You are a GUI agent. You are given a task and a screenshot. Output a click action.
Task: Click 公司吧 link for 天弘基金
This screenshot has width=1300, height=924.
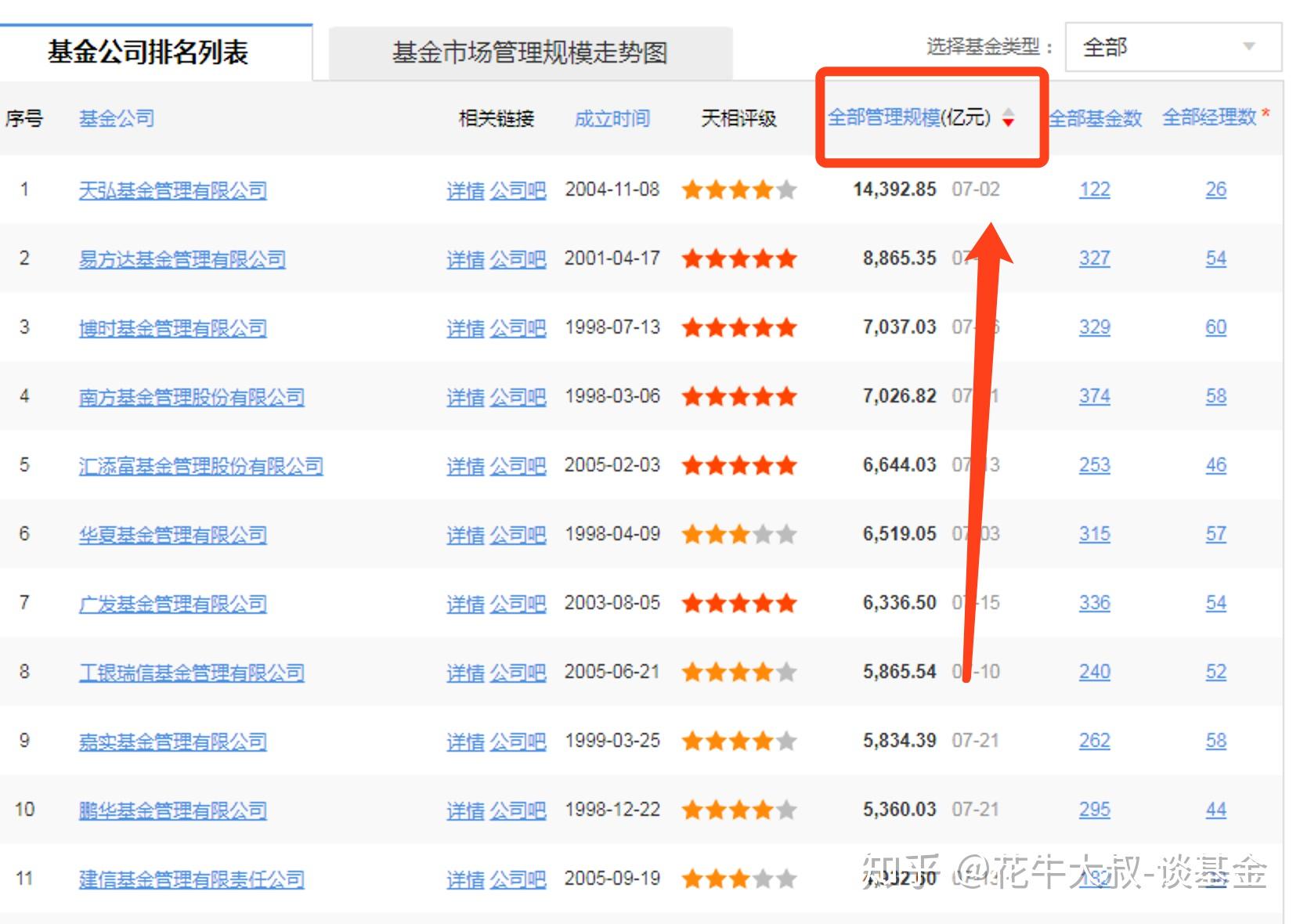tap(518, 190)
